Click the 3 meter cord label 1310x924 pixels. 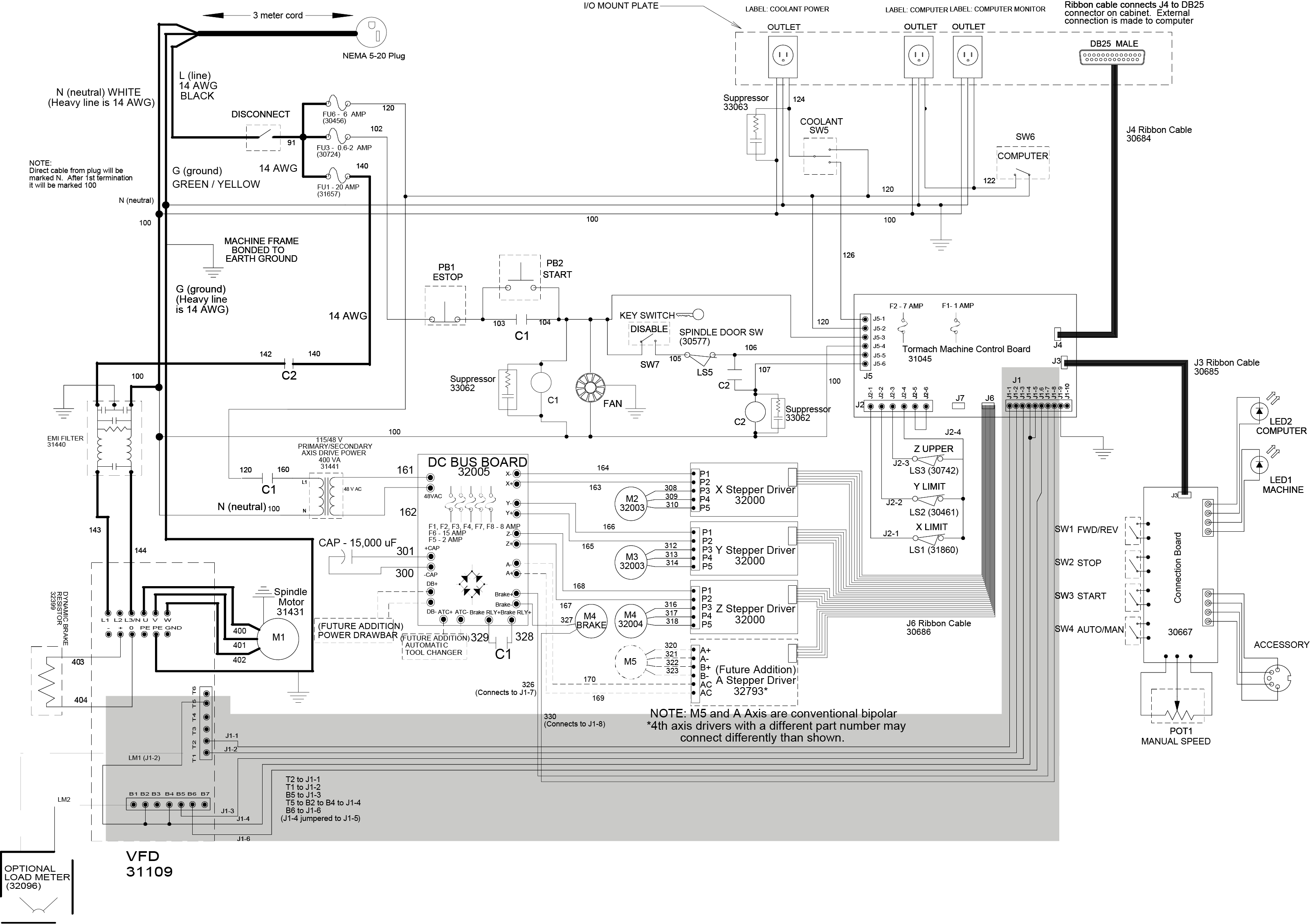click(x=278, y=16)
